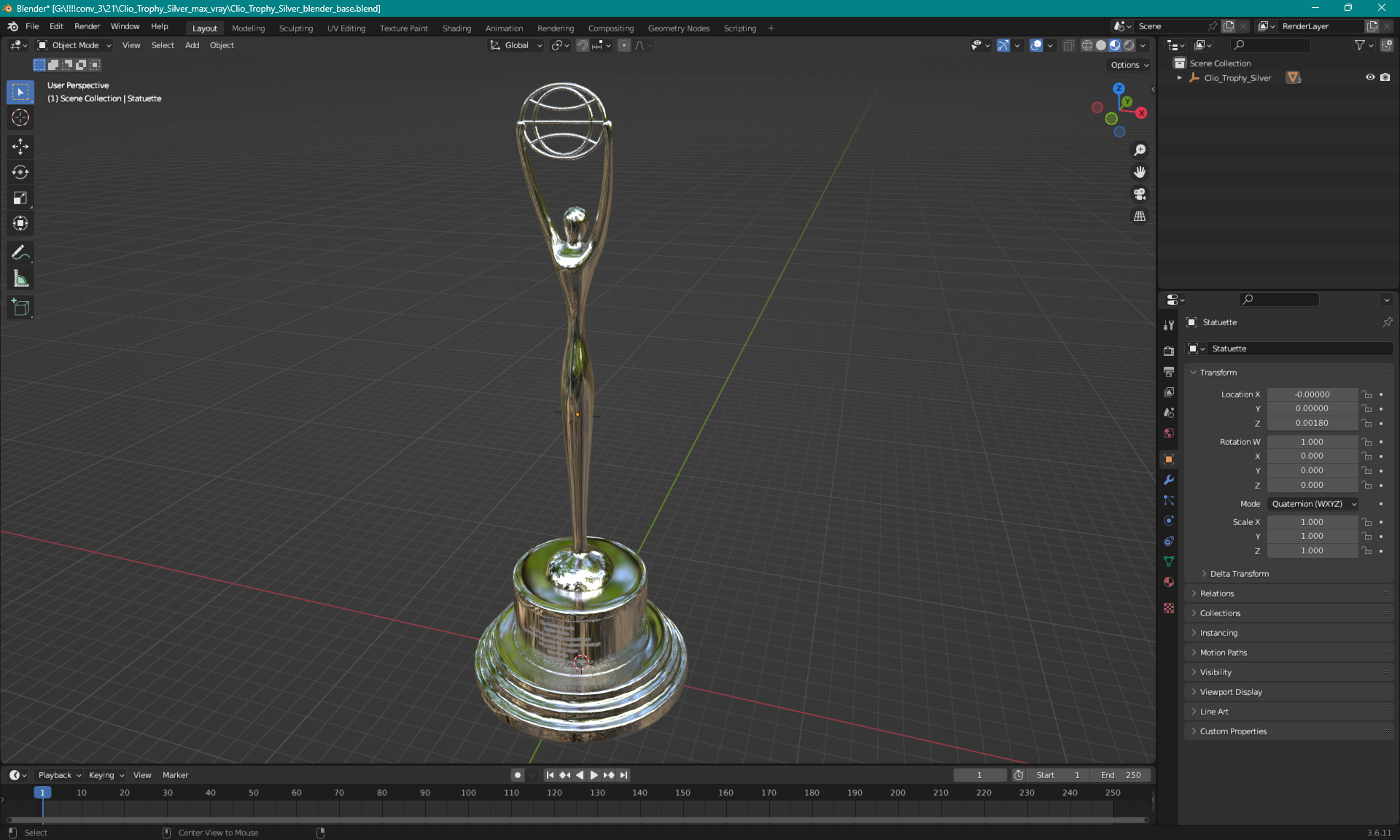Open the Tool properties tab
The image size is (1400, 840).
[x=1169, y=325]
